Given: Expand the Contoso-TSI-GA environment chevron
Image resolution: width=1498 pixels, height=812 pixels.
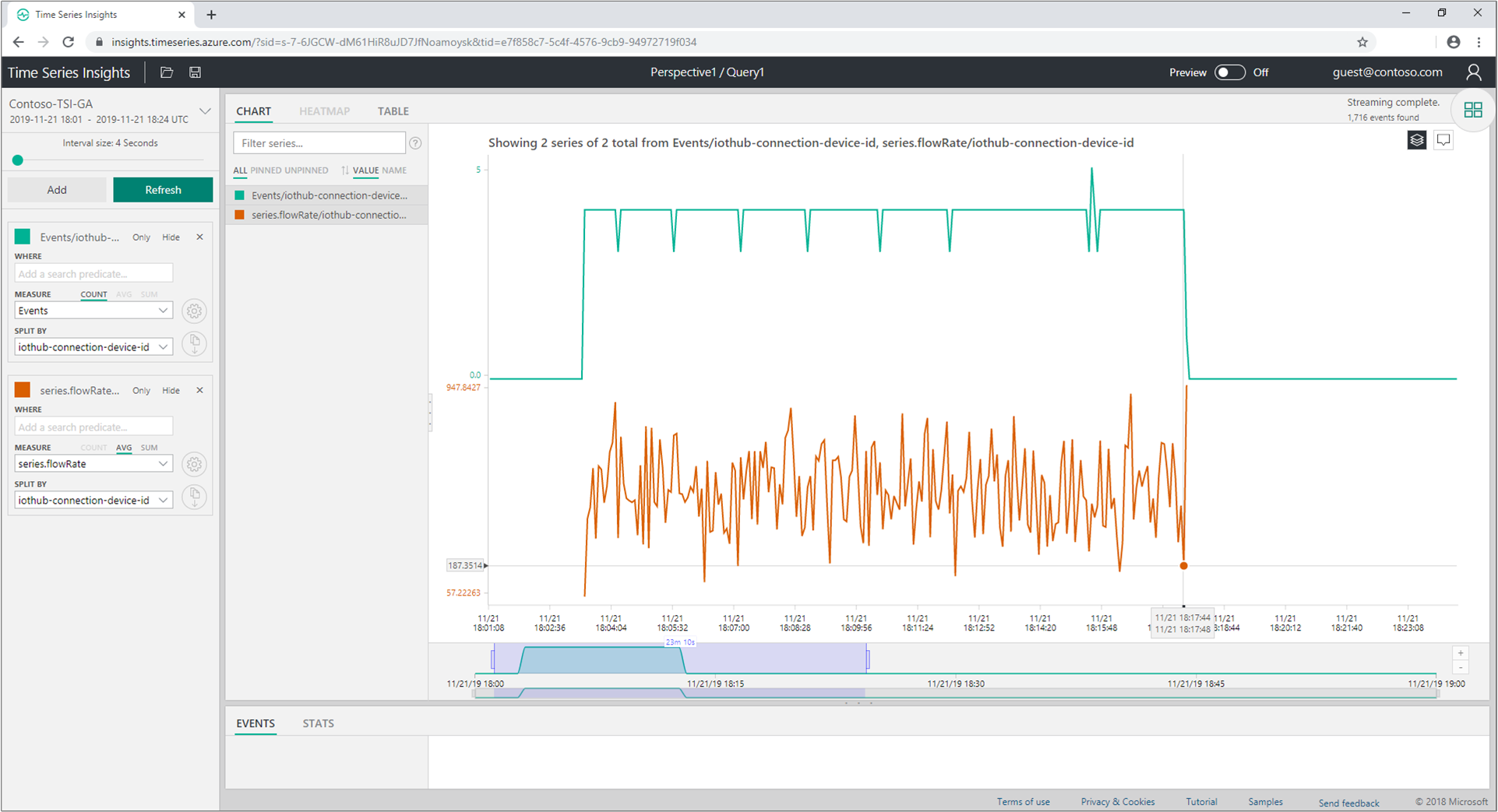Looking at the screenshot, I should pyautogui.click(x=205, y=111).
